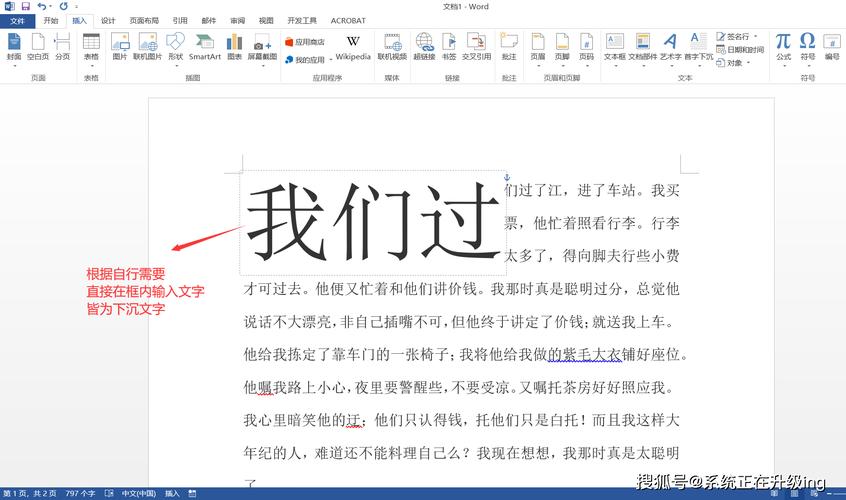Screen dimensions: 846x500
Task: Click the redo/repeat arrow icon
Action: [64, 6]
